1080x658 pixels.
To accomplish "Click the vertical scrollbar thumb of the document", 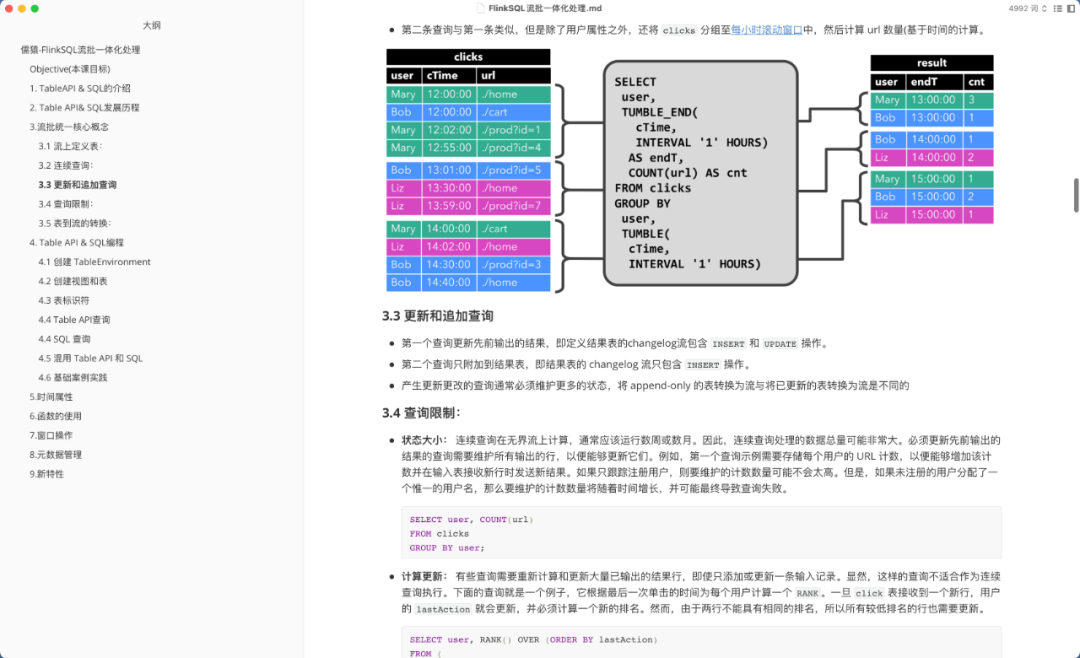I will (1076, 196).
